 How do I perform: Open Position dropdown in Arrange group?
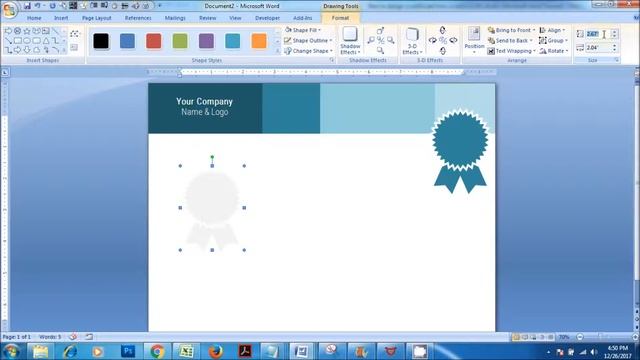[474, 41]
